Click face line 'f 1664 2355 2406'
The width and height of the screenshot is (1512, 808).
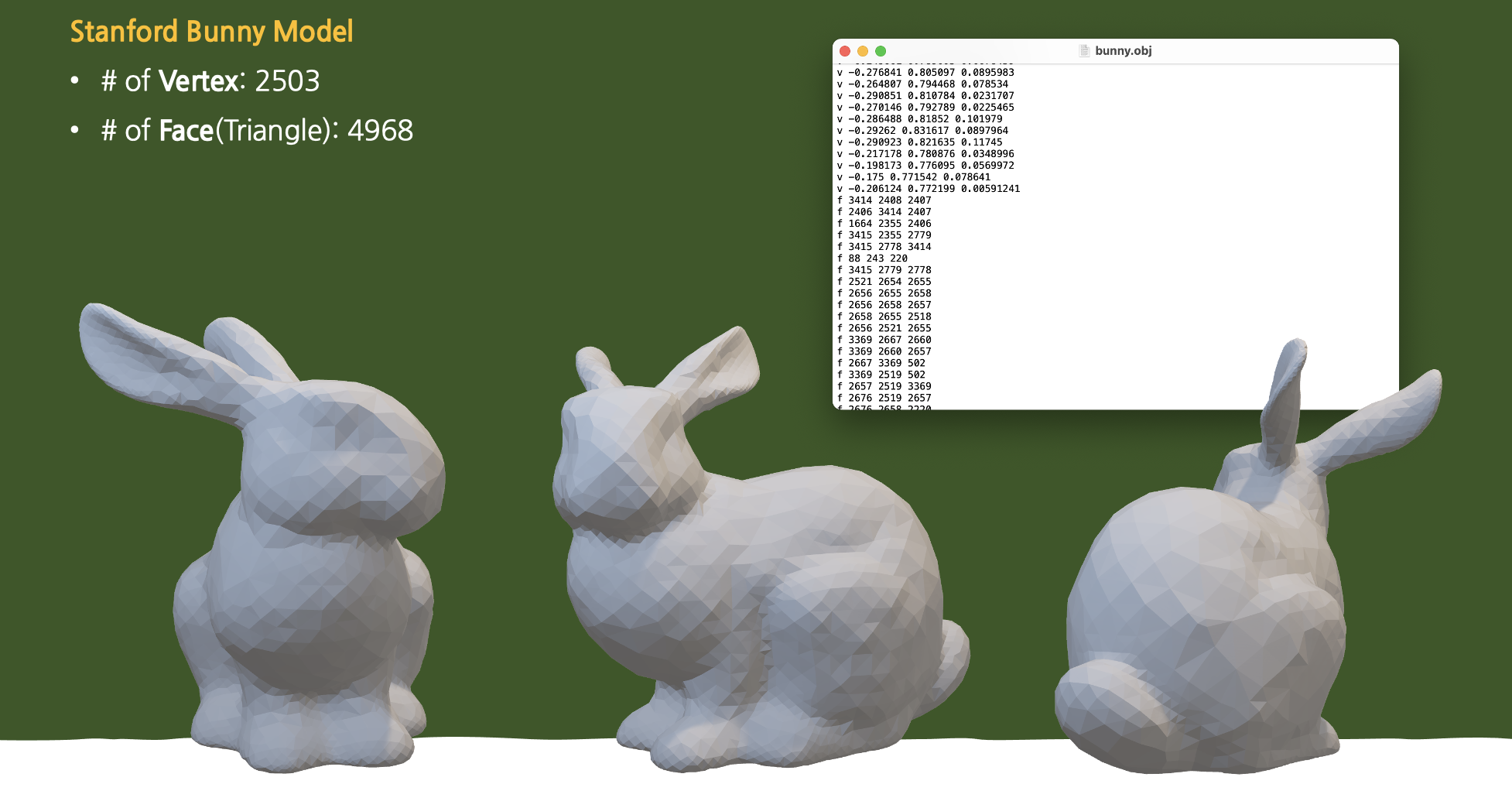point(884,224)
